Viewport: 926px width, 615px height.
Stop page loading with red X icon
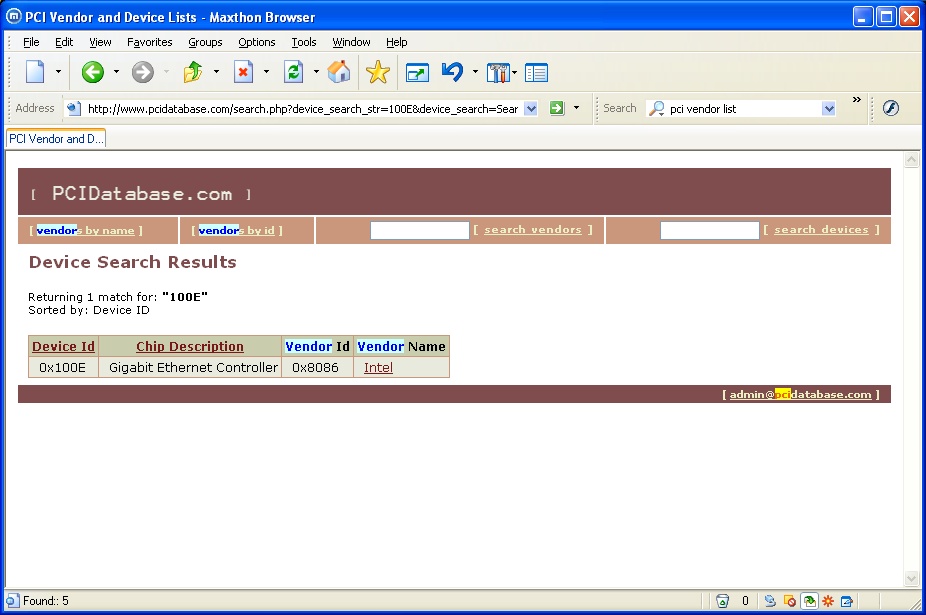(243, 72)
